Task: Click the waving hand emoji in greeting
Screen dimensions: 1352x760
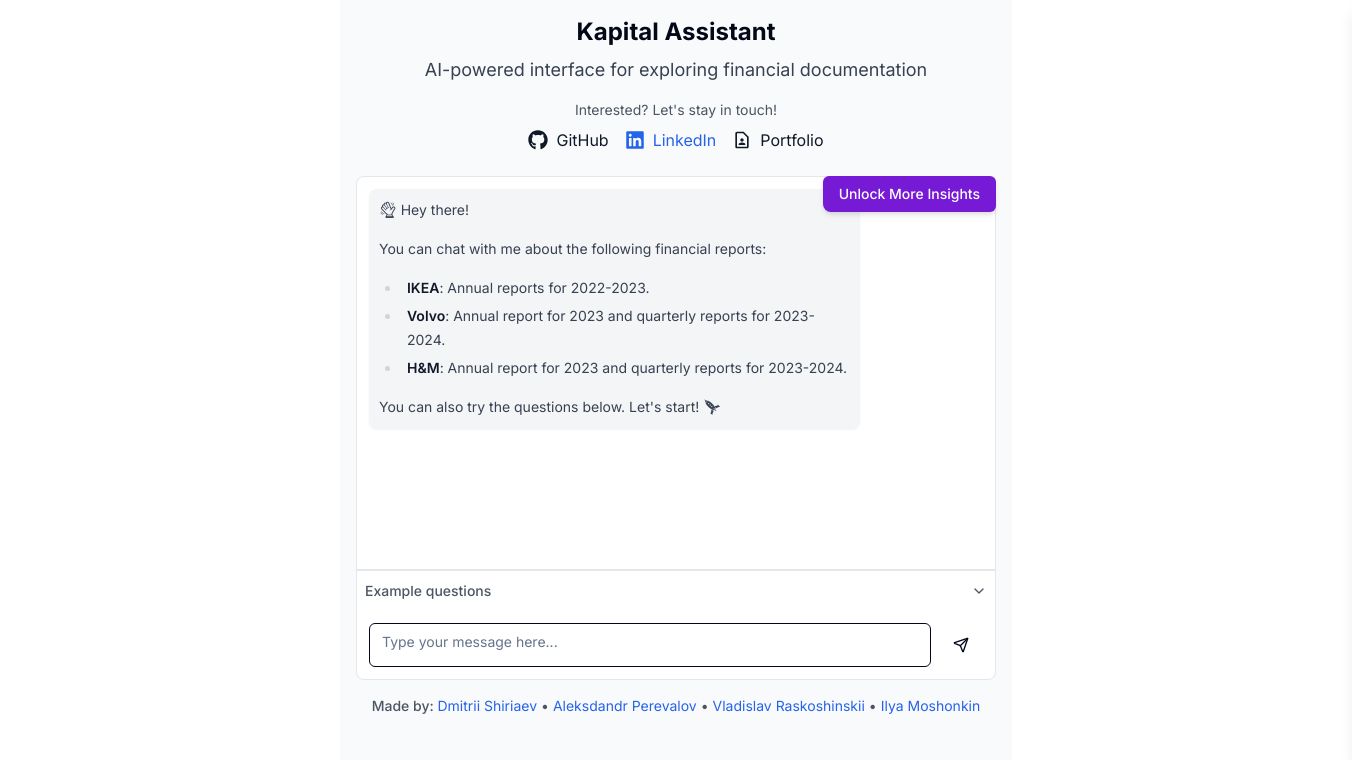Action: 388,210
